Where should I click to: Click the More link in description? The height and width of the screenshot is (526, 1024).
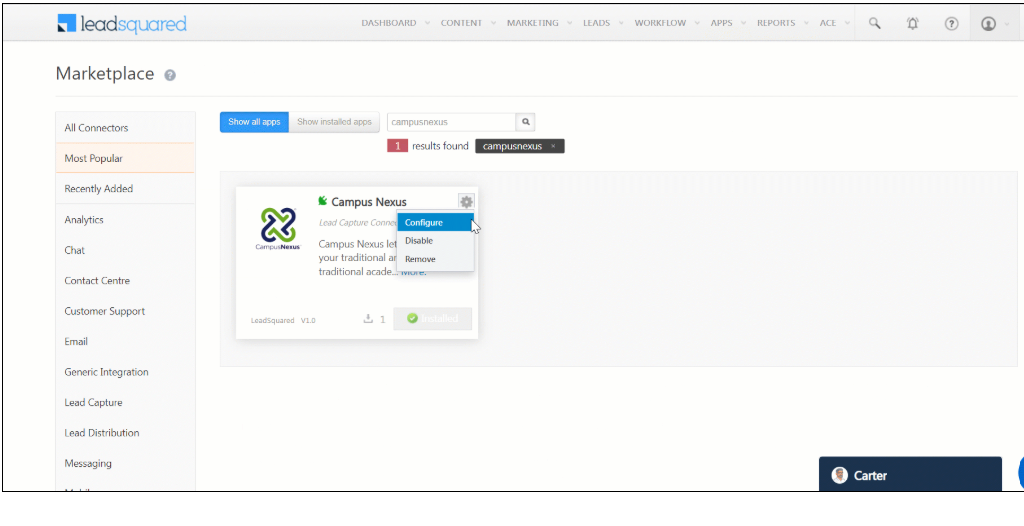click(413, 272)
